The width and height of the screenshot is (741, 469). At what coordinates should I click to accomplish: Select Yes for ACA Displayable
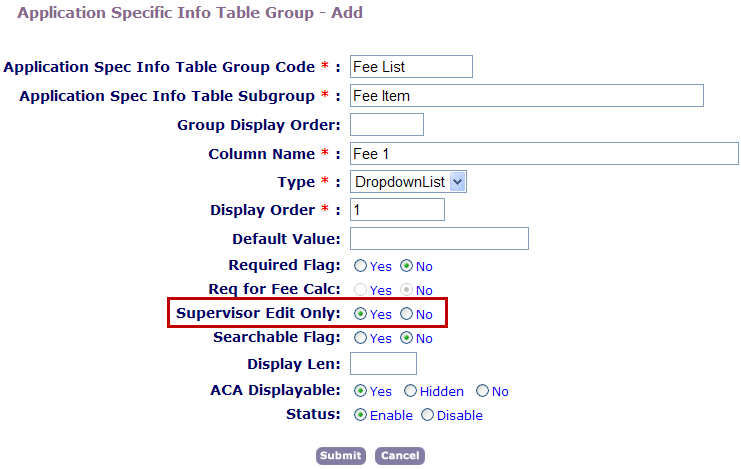pos(360,391)
